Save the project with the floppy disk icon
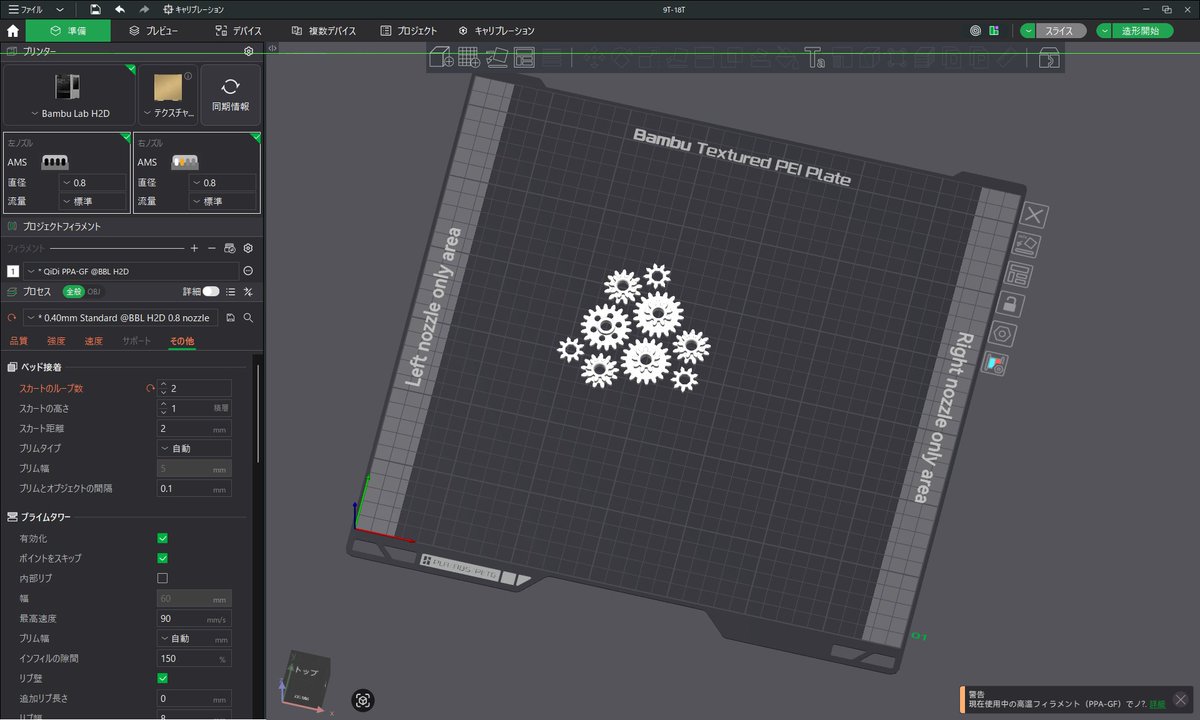1200x720 pixels. click(x=95, y=9)
